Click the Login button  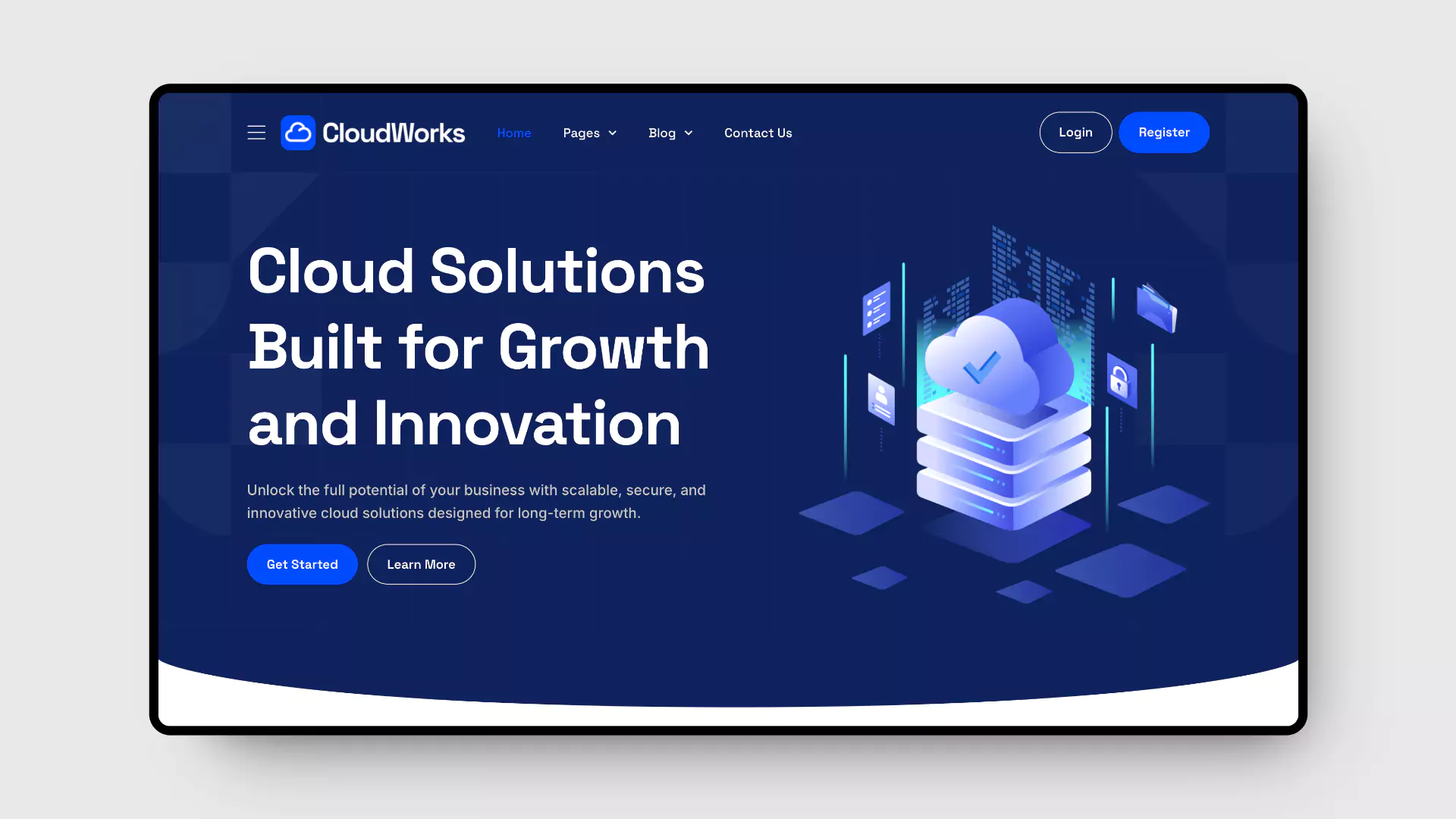[x=1075, y=132]
